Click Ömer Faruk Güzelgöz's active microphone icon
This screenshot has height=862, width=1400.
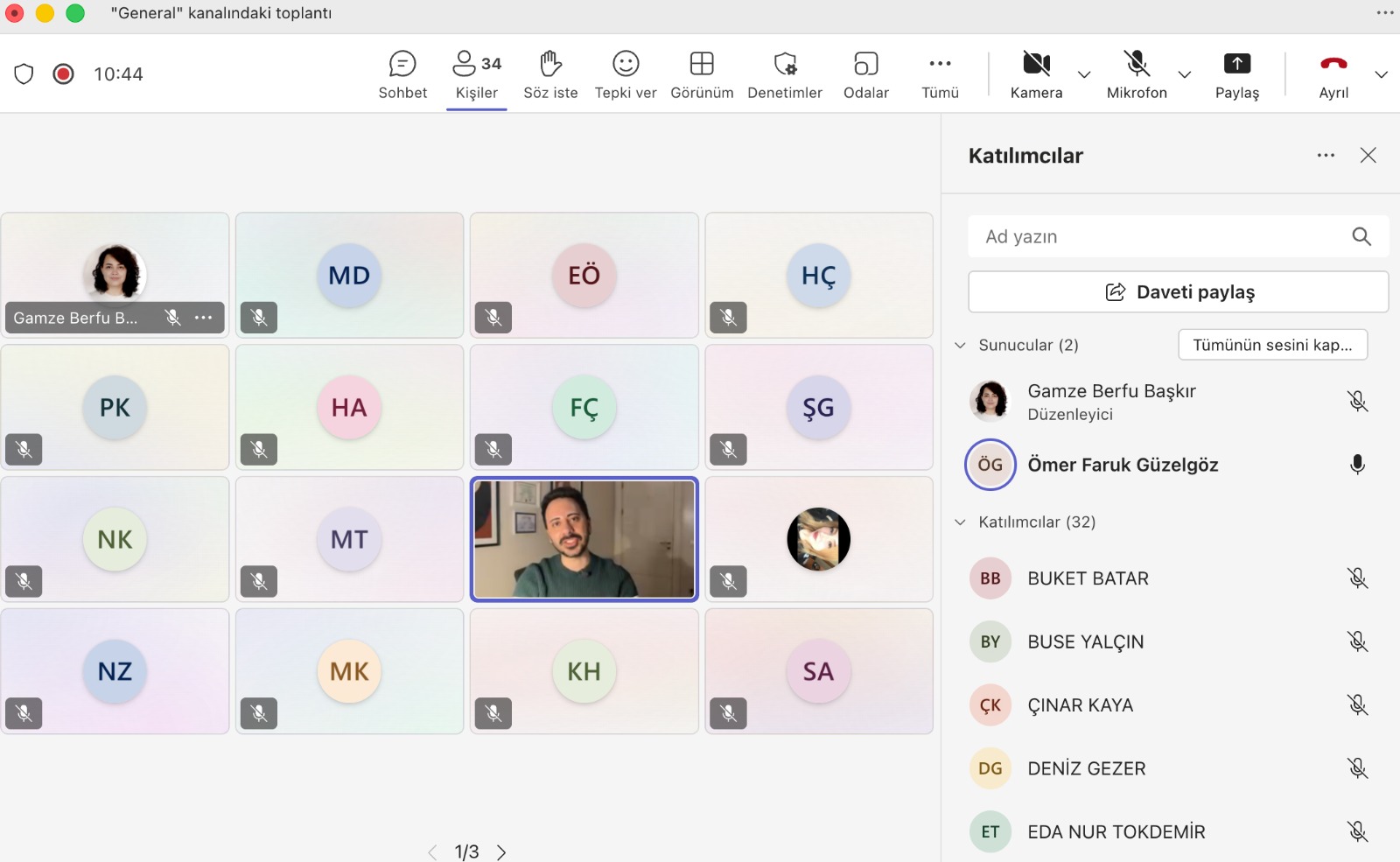1357,465
